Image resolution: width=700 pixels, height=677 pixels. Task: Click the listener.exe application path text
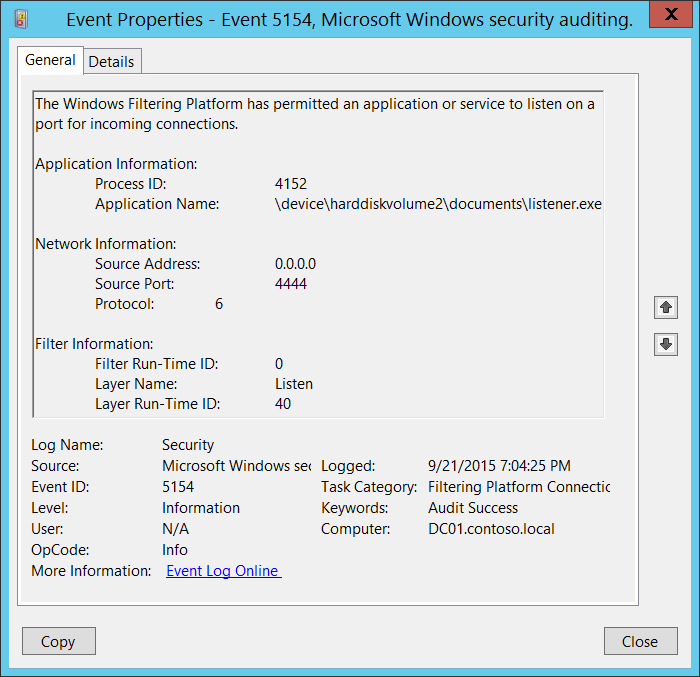pos(438,204)
